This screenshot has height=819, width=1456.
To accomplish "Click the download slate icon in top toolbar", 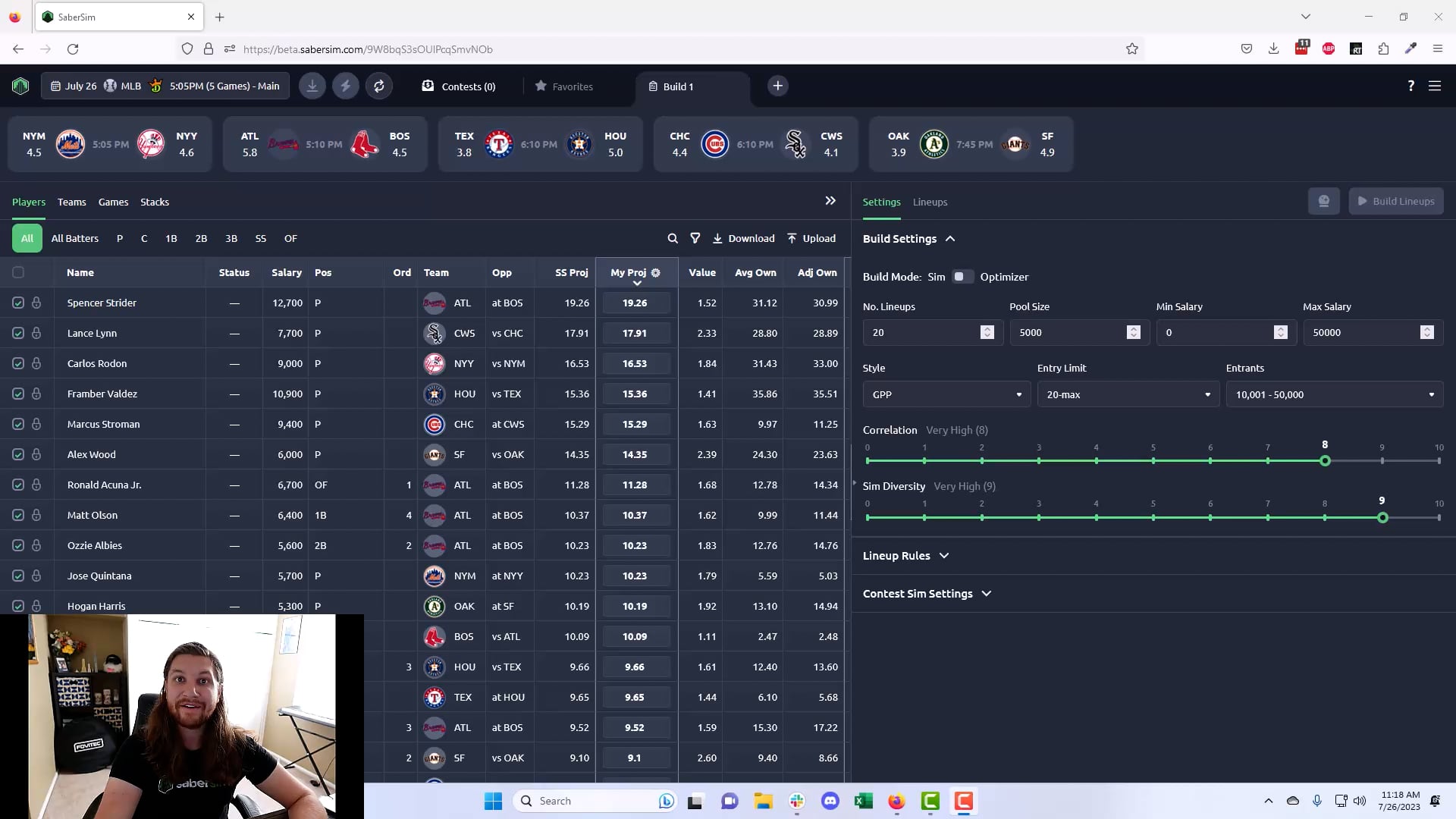I will point(312,86).
